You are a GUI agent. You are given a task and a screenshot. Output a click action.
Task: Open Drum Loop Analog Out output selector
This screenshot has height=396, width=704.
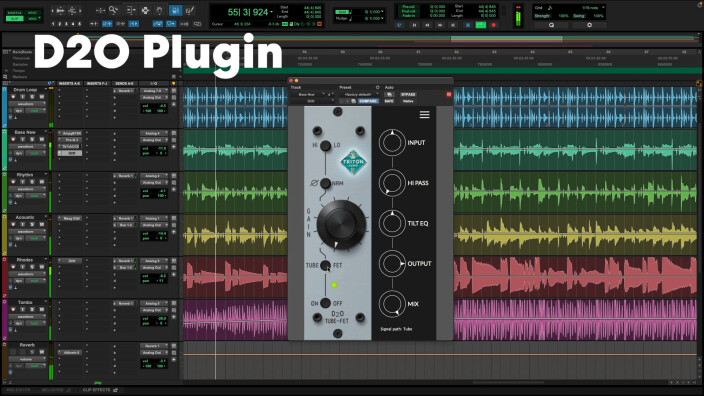click(x=154, y=97)
